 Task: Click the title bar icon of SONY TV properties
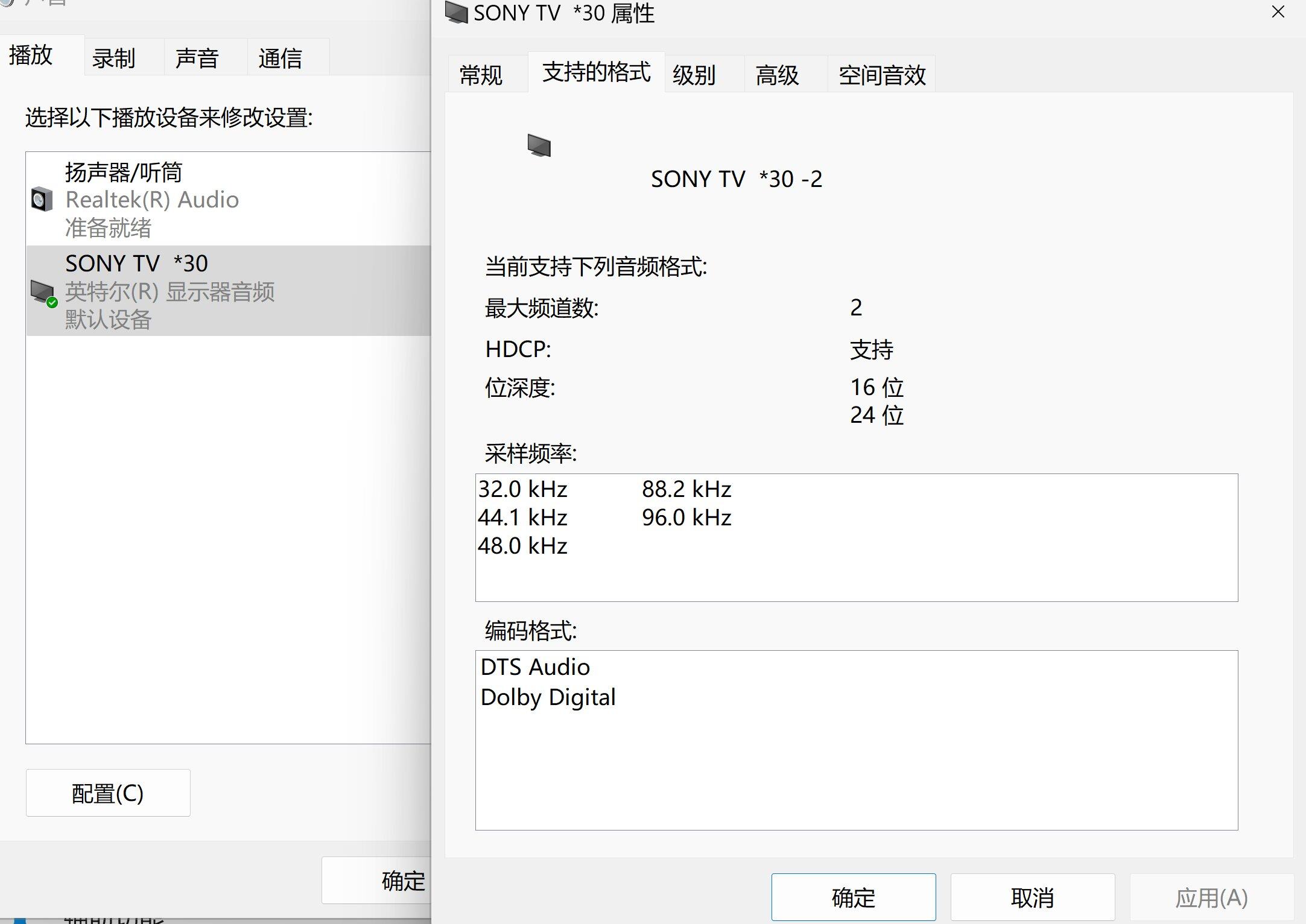pyautogui.click(x=456, y=13)
